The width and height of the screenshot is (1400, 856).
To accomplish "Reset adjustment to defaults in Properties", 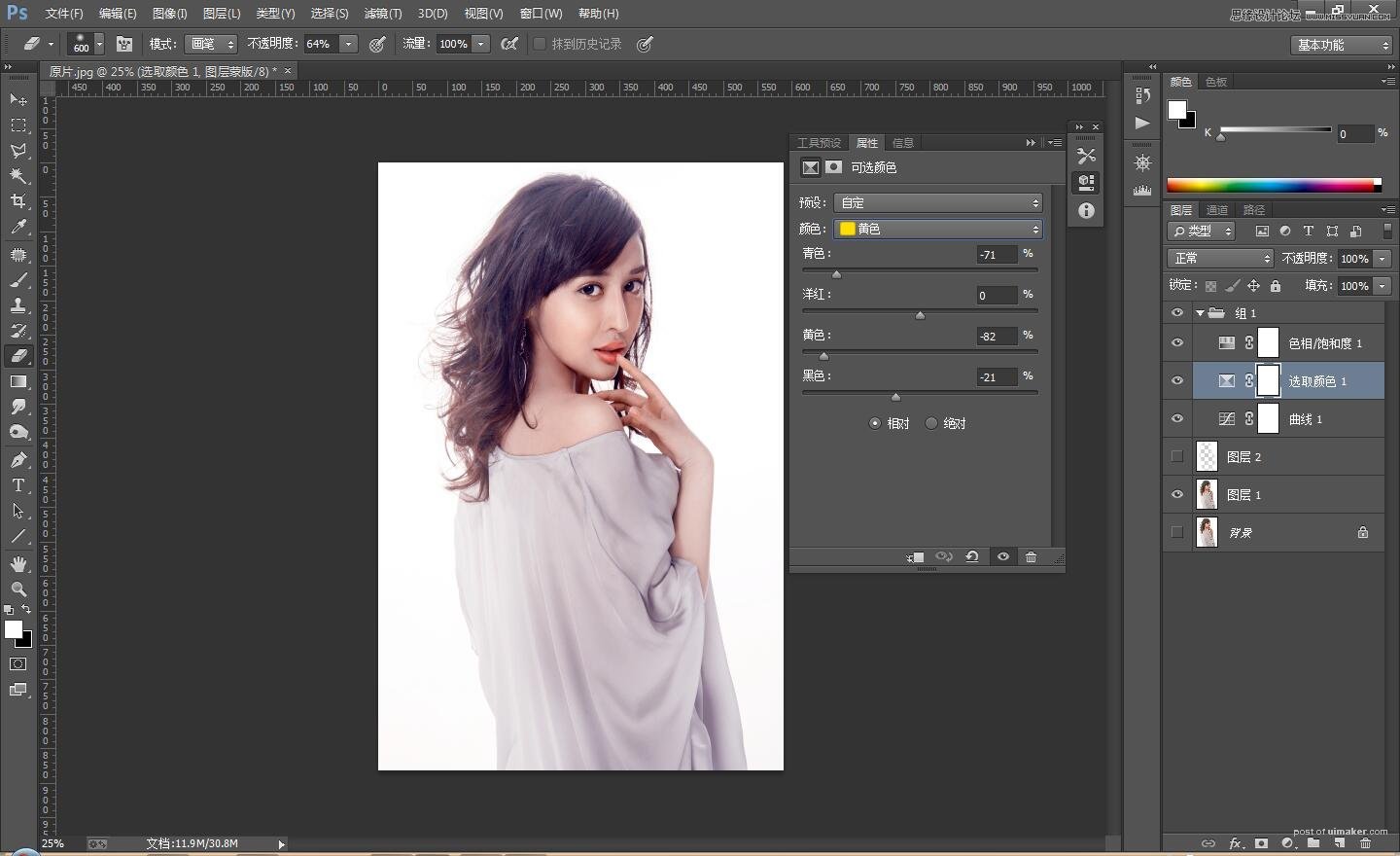I will (972, 557).
